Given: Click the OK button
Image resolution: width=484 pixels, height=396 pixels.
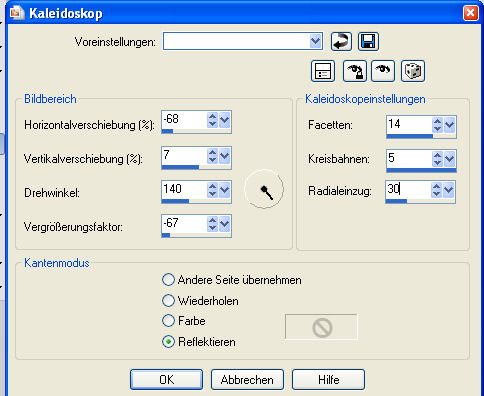Looking at the screenshot, I should point(166,379).
